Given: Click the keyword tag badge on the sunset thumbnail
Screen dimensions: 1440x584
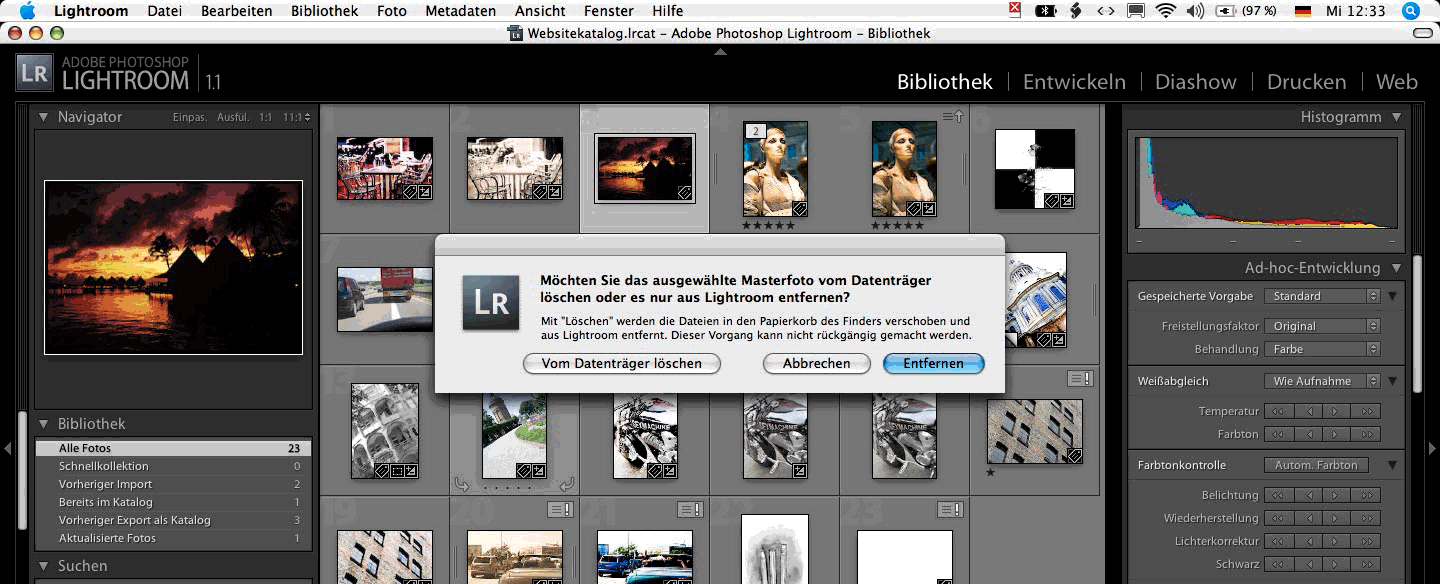Looking at the screenshot, I should point(686,191).
